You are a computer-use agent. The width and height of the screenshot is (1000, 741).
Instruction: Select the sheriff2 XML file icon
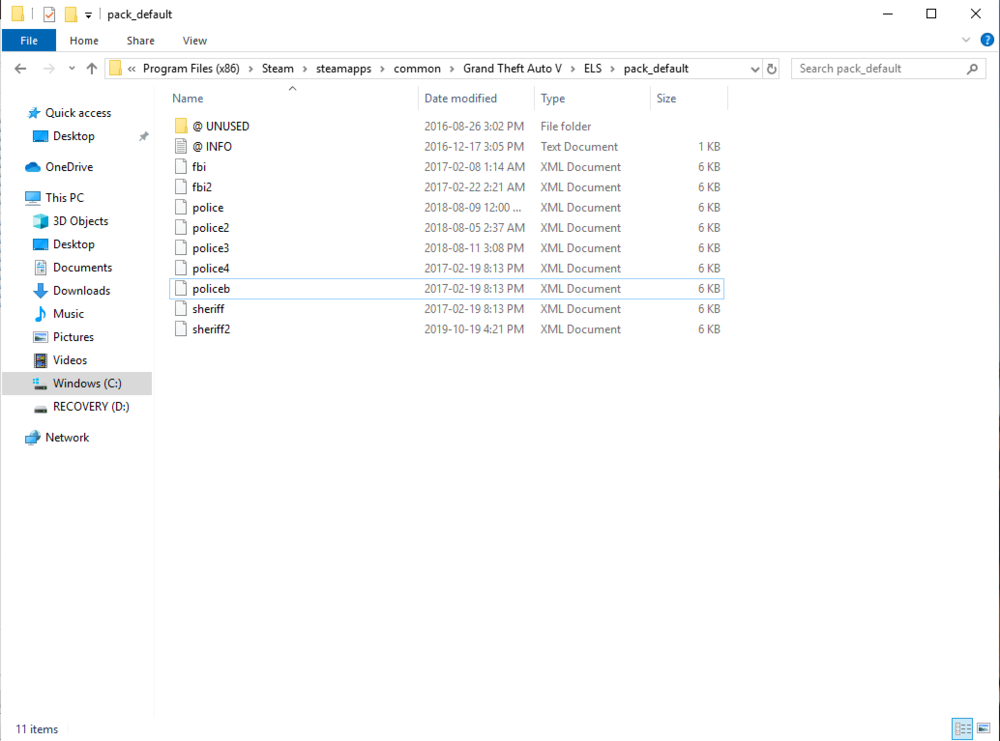(x=181, y=329)
